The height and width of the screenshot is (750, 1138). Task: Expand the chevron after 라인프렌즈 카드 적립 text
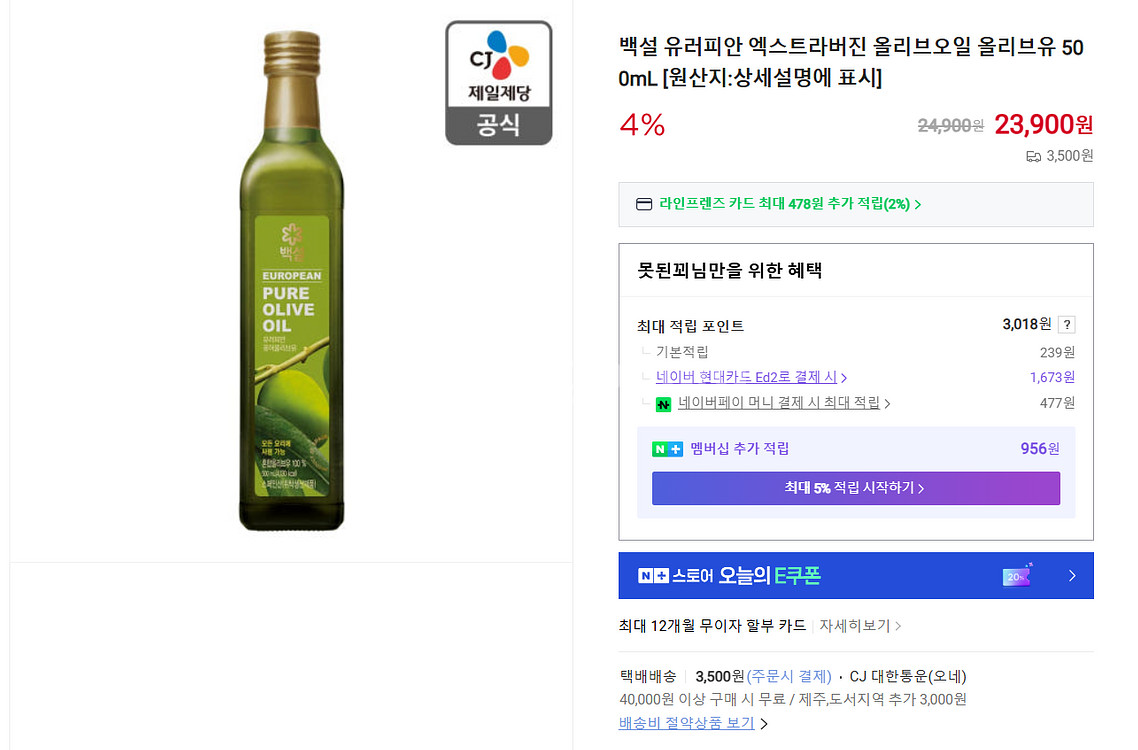click(x=918, y=205)
